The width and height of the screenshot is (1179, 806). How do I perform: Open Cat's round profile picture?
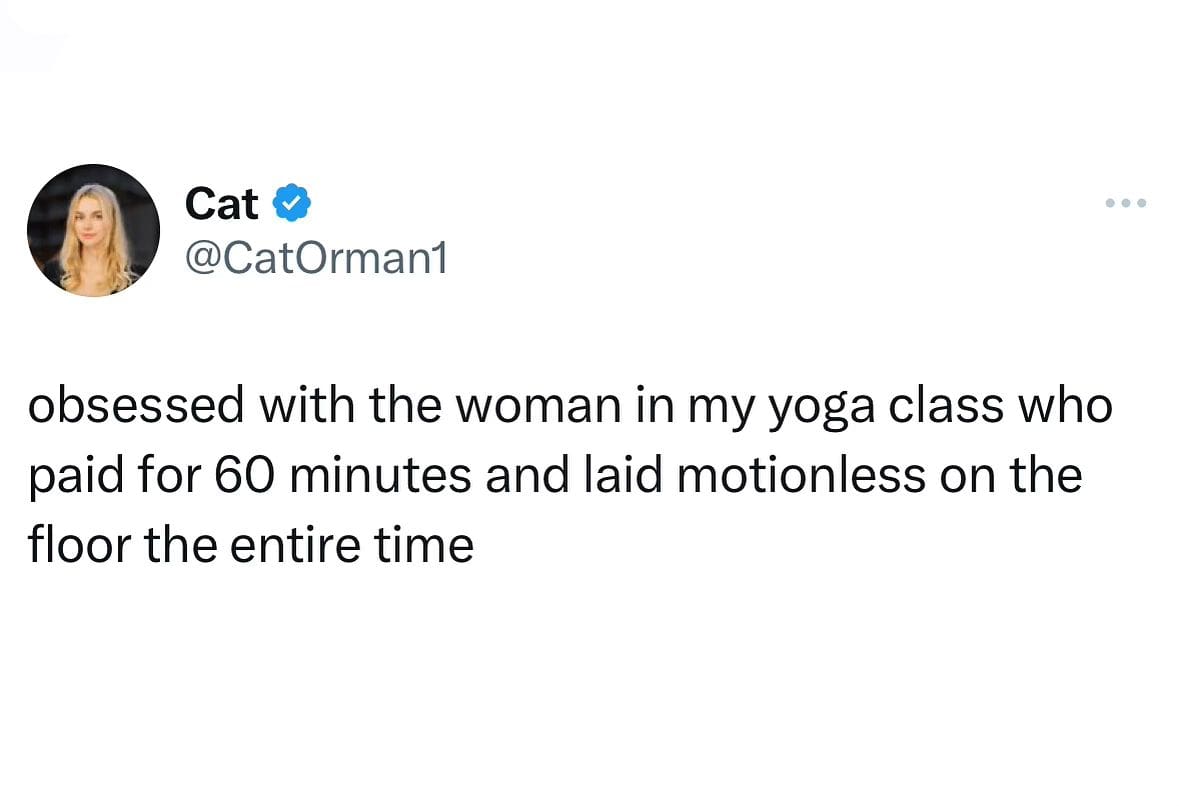[93, 230]
